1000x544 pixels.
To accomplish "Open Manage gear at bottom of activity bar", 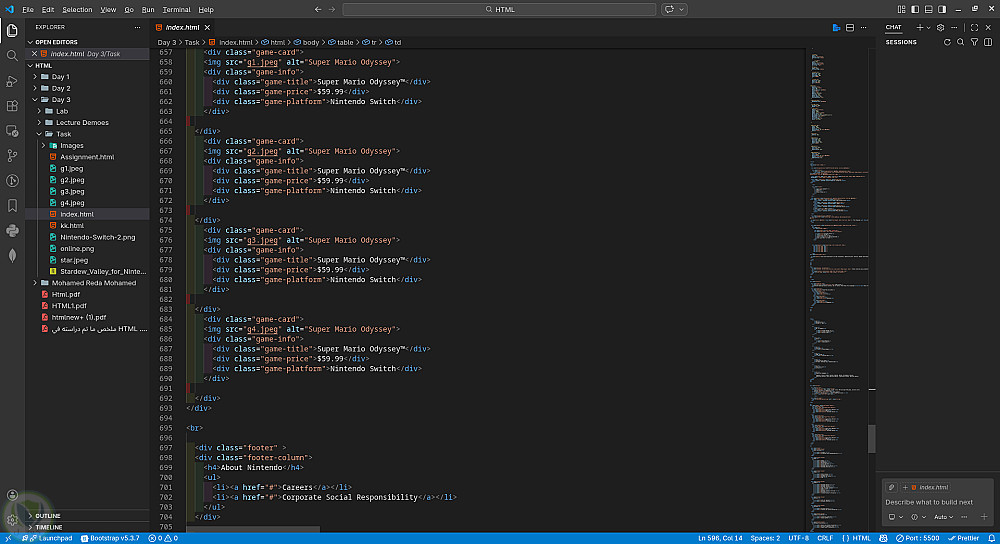I will (12, 520).
